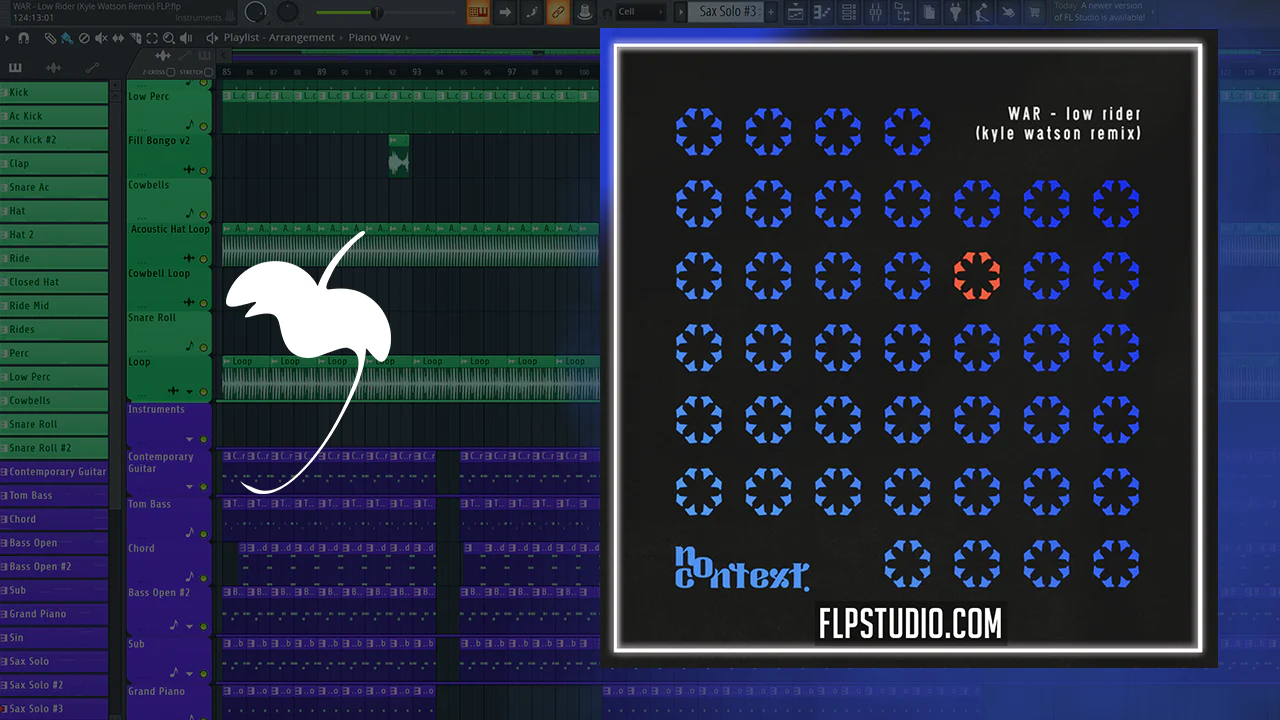Click the main headphones icon near Cell
The image size is (1280, 720).
[608, 13]
